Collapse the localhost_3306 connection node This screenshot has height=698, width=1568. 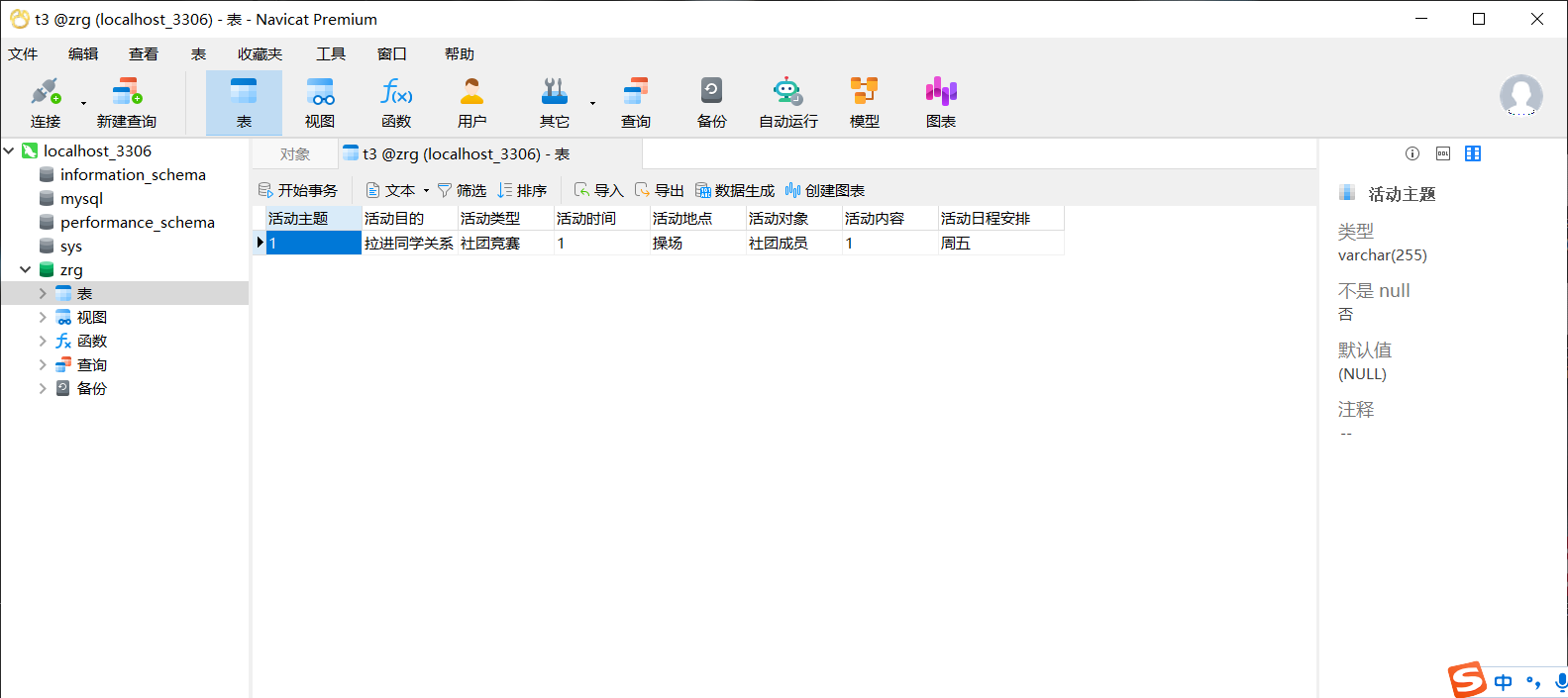point(9,150)
